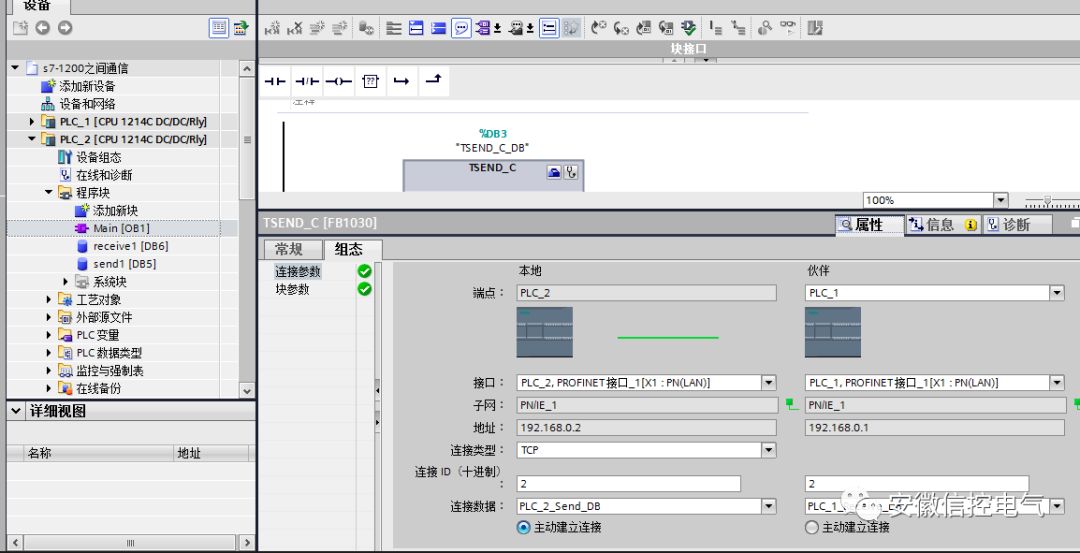Click the insert network toolbar icon
This screenshot has height=553, width=1080.
[273, 28]
